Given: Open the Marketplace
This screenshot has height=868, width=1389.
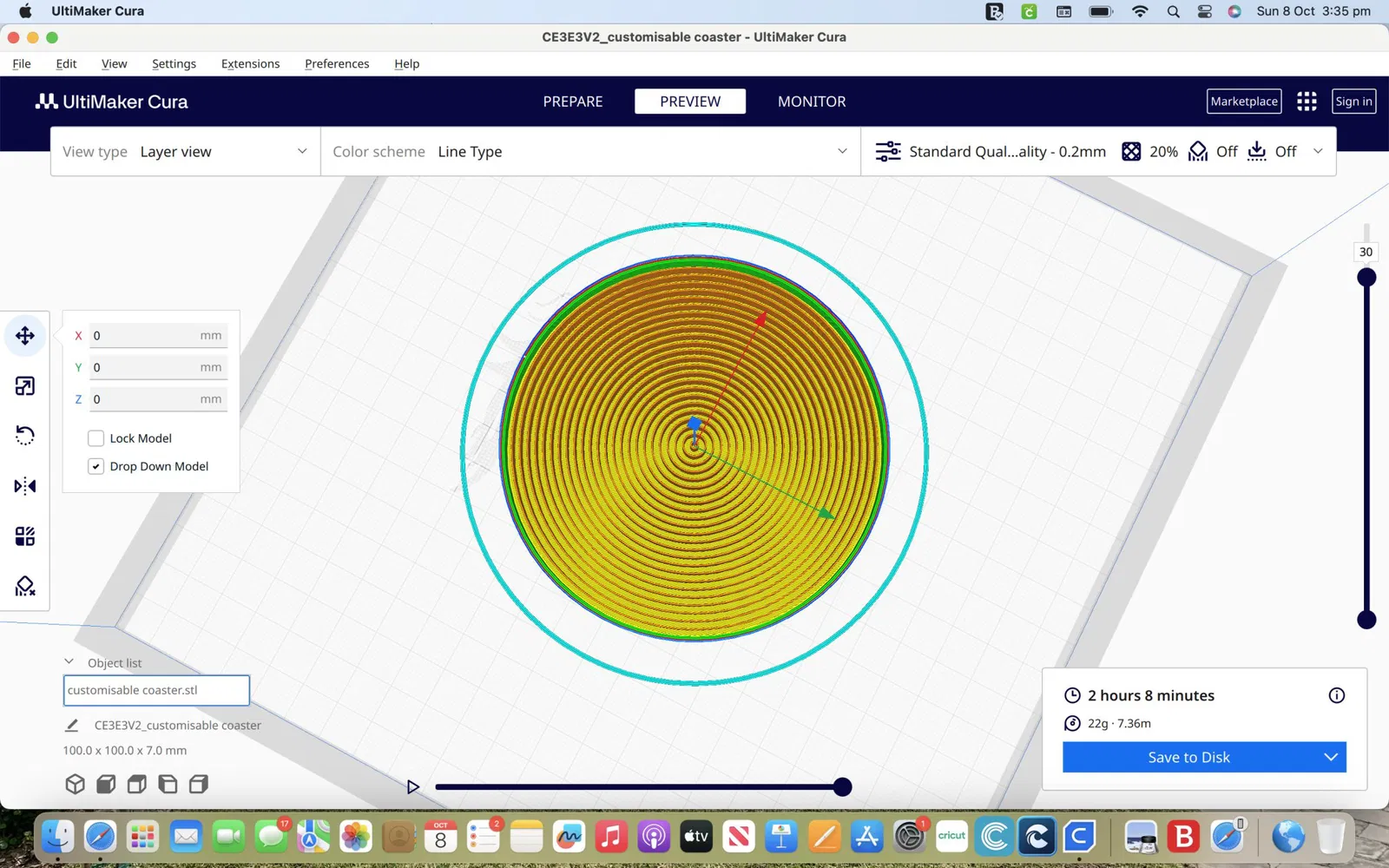Looking at the screenshot, I should pyautogui.click(x=1244, y=102).
